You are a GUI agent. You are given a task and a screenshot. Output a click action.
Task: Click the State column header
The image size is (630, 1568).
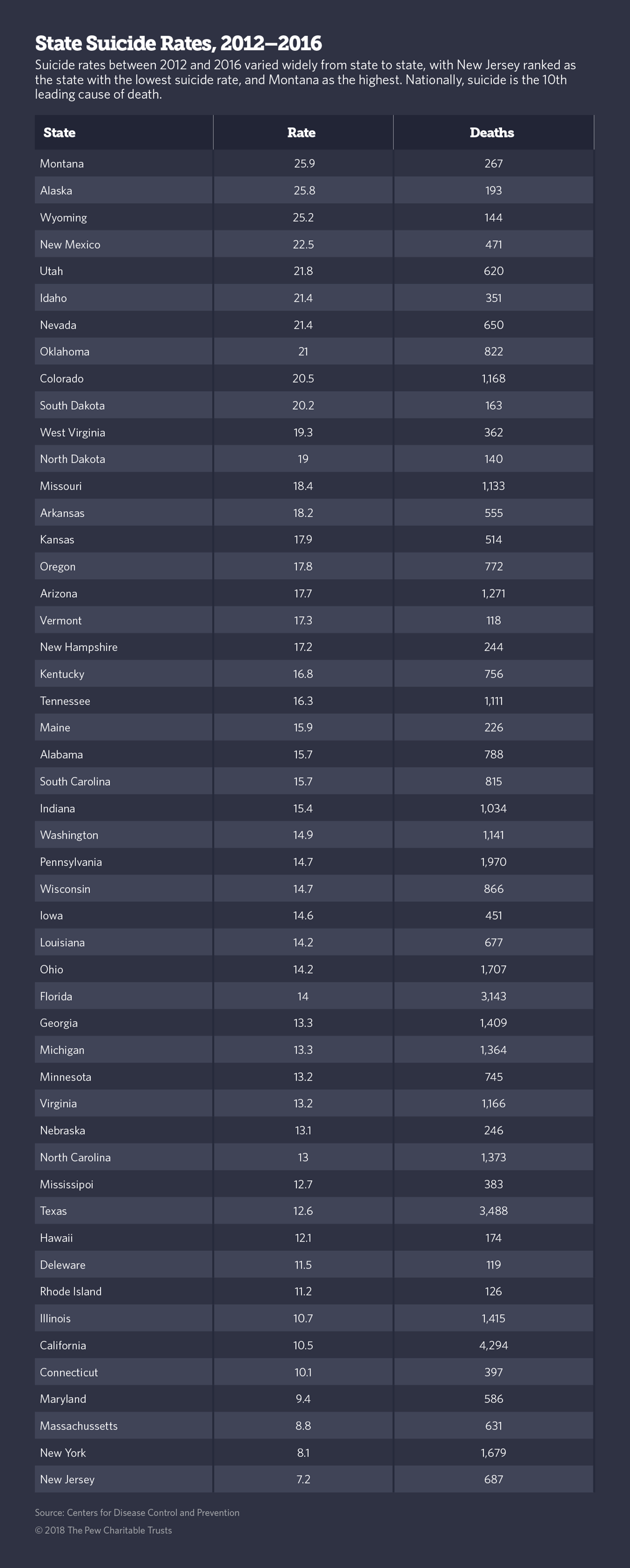(x=60, y=133)
